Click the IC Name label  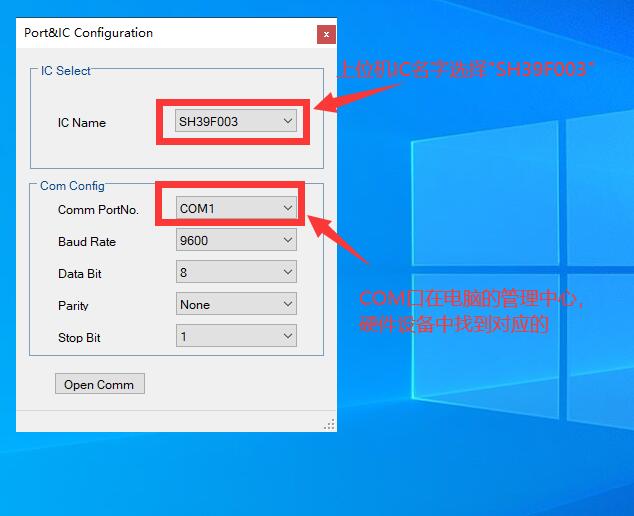[x=82, y=123]
